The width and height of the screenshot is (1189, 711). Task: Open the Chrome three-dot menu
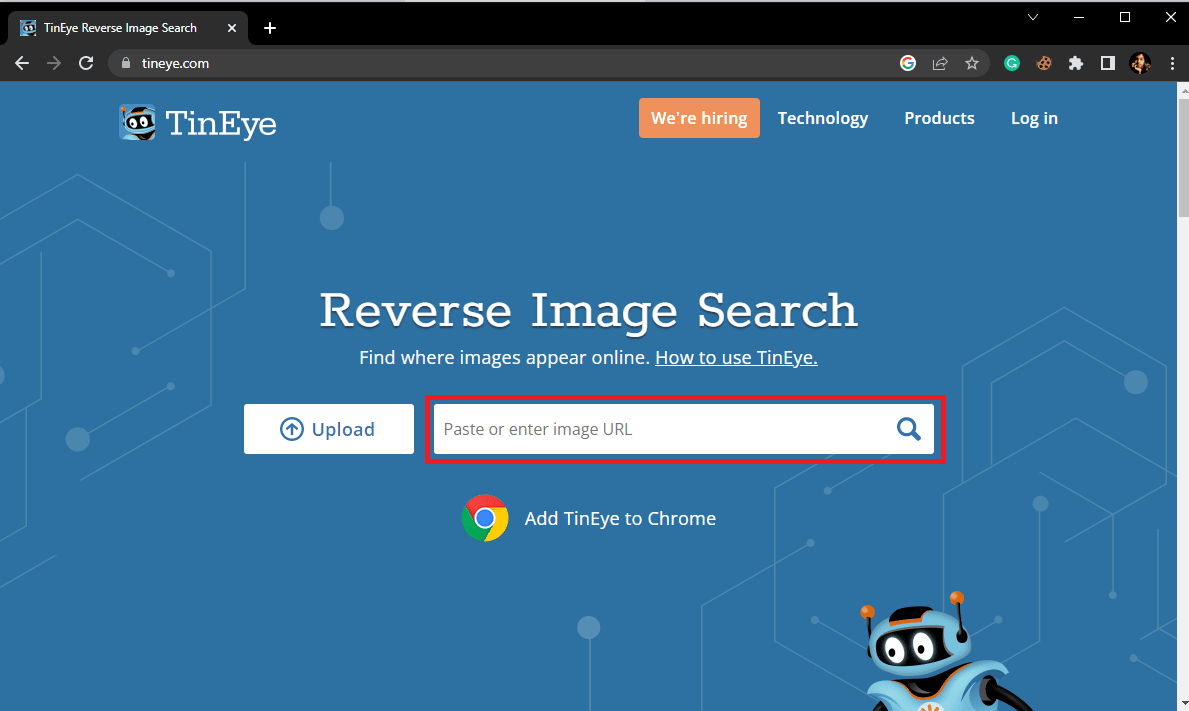pos(1172,64)
